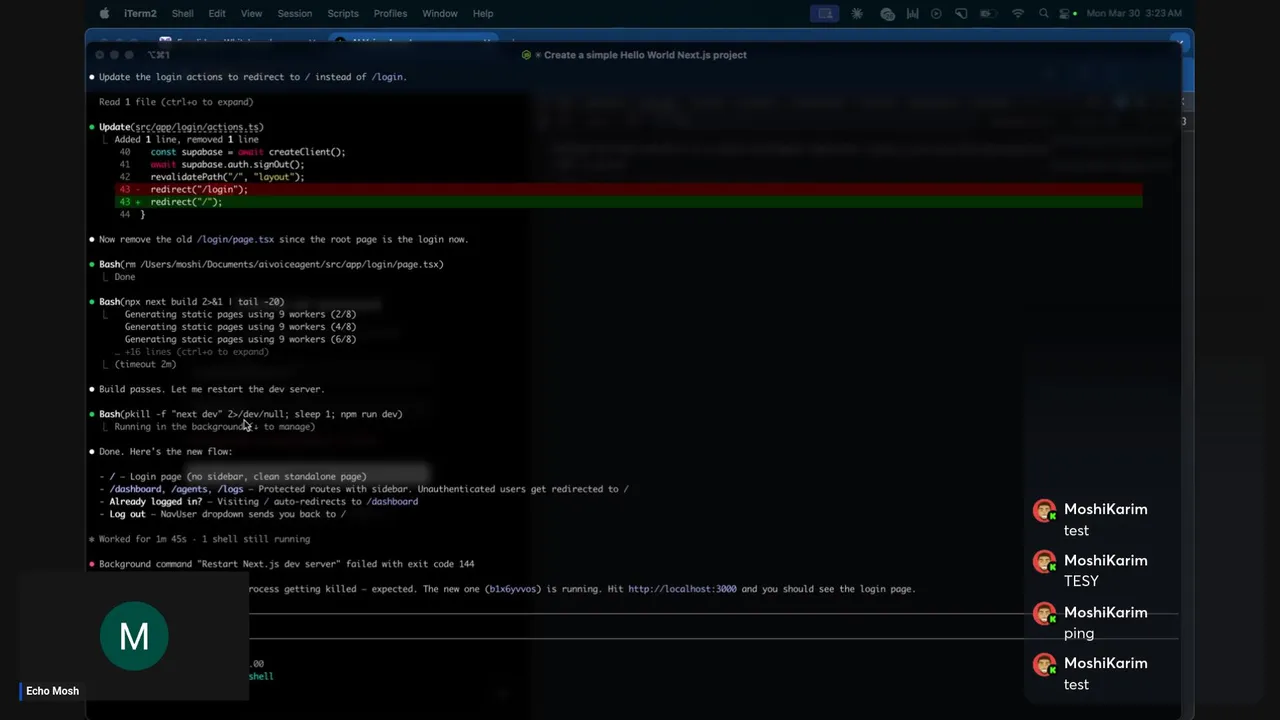The width and height of the screenshot is (1280, 720).
Task: Click the vertical bars icon in menu bar
Action: coord(914,13)
